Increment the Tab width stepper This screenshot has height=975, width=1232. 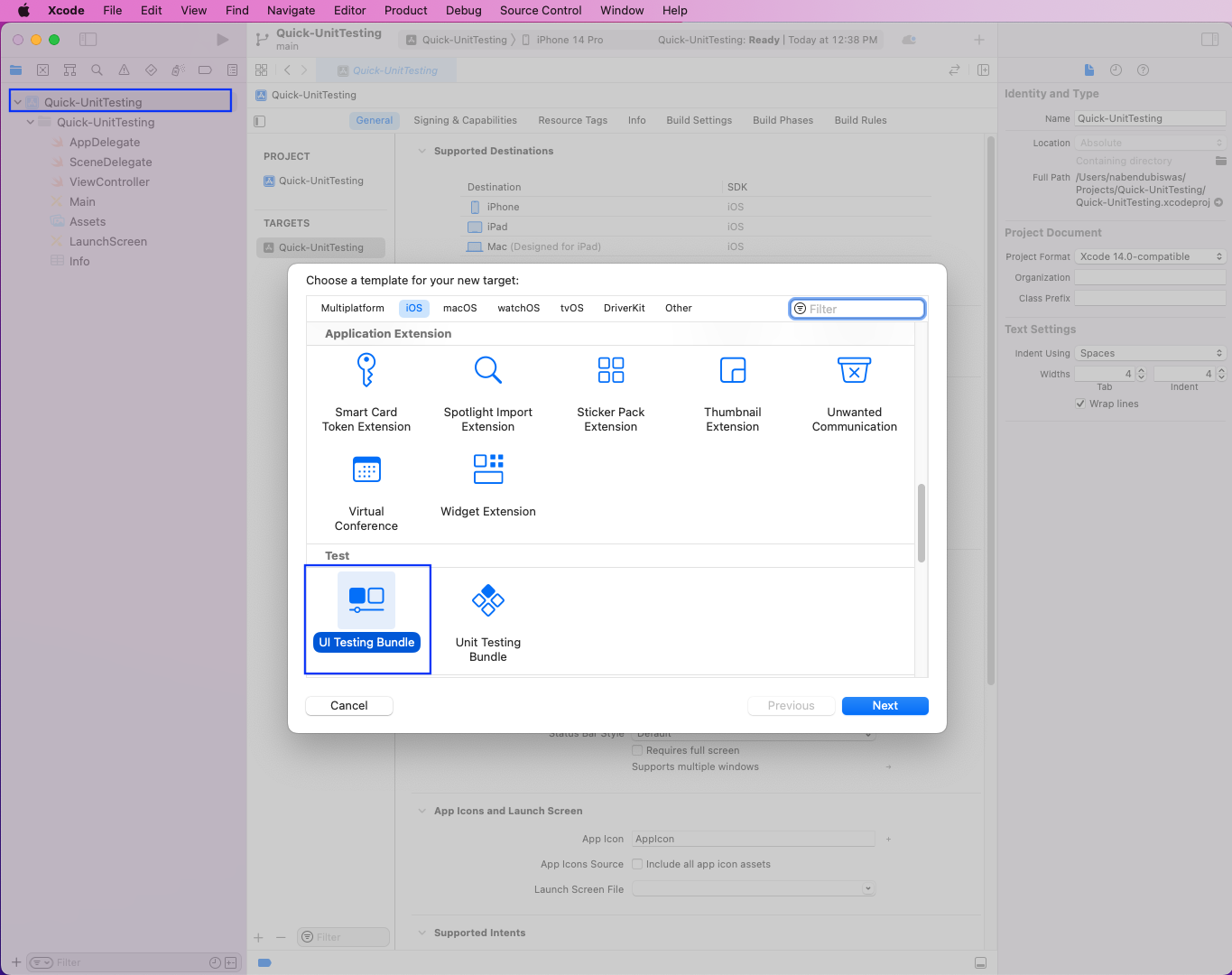coord(1141,370)
